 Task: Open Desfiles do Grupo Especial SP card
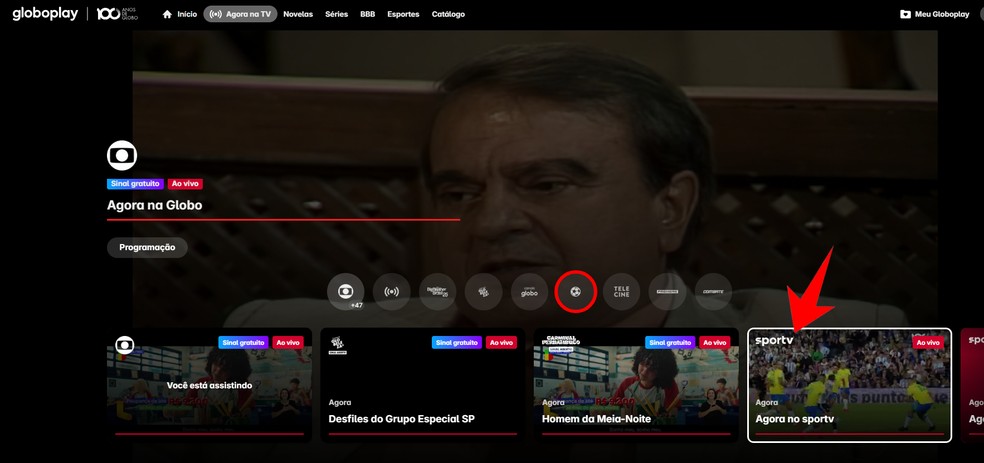(x=423, y=385)
